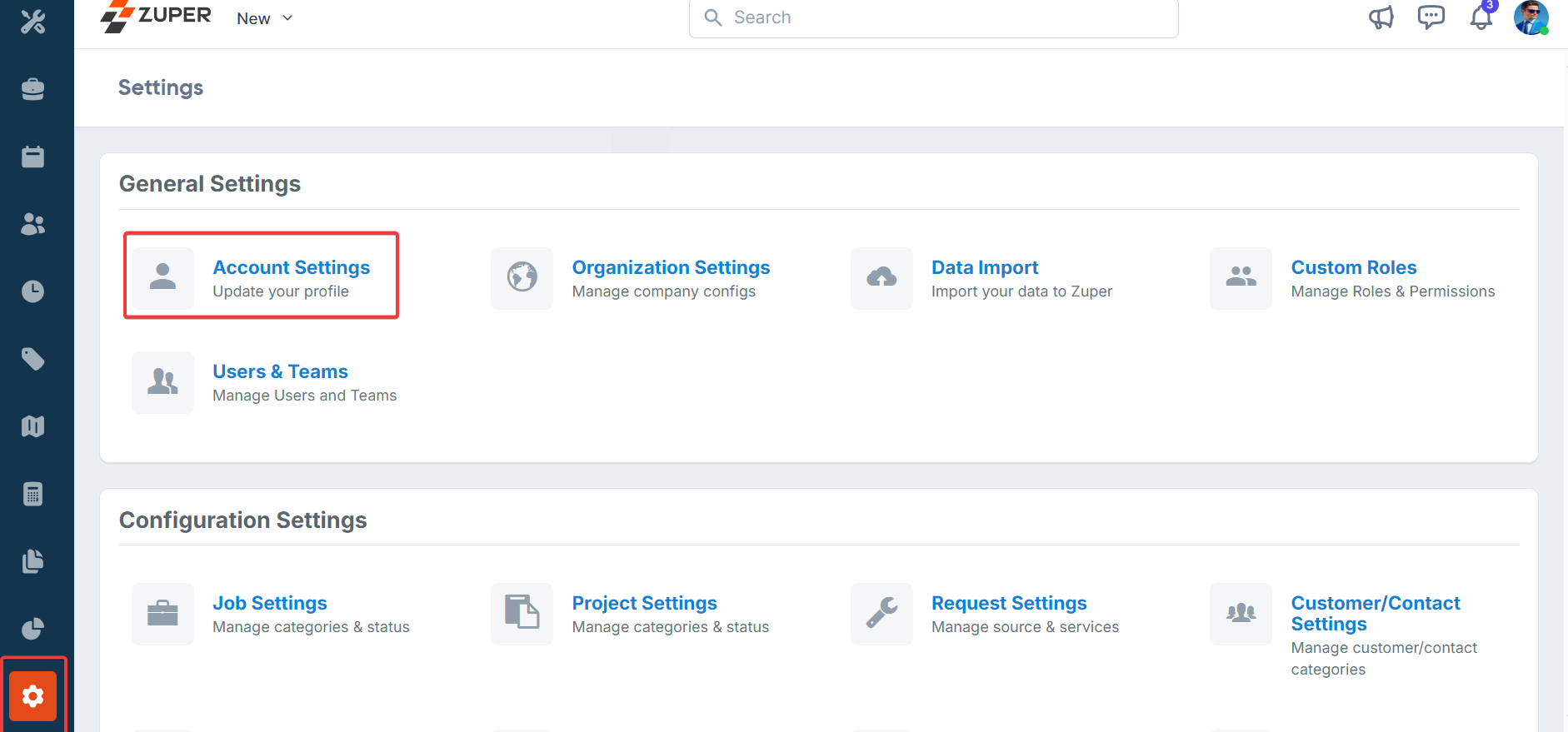The image size is (1568, 732).
Task: Open the calendar icon in sidebar
Action: click(32, 157)
